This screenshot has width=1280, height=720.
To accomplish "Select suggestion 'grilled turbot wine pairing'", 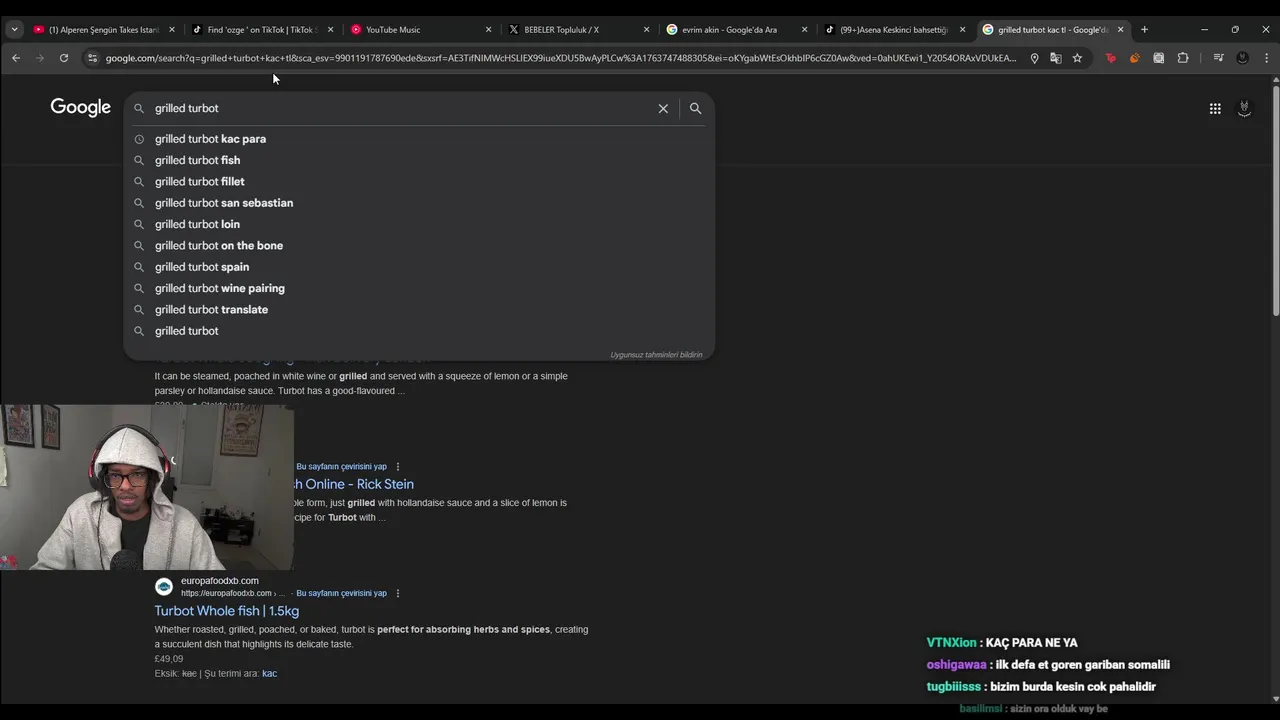I will 419,288.
